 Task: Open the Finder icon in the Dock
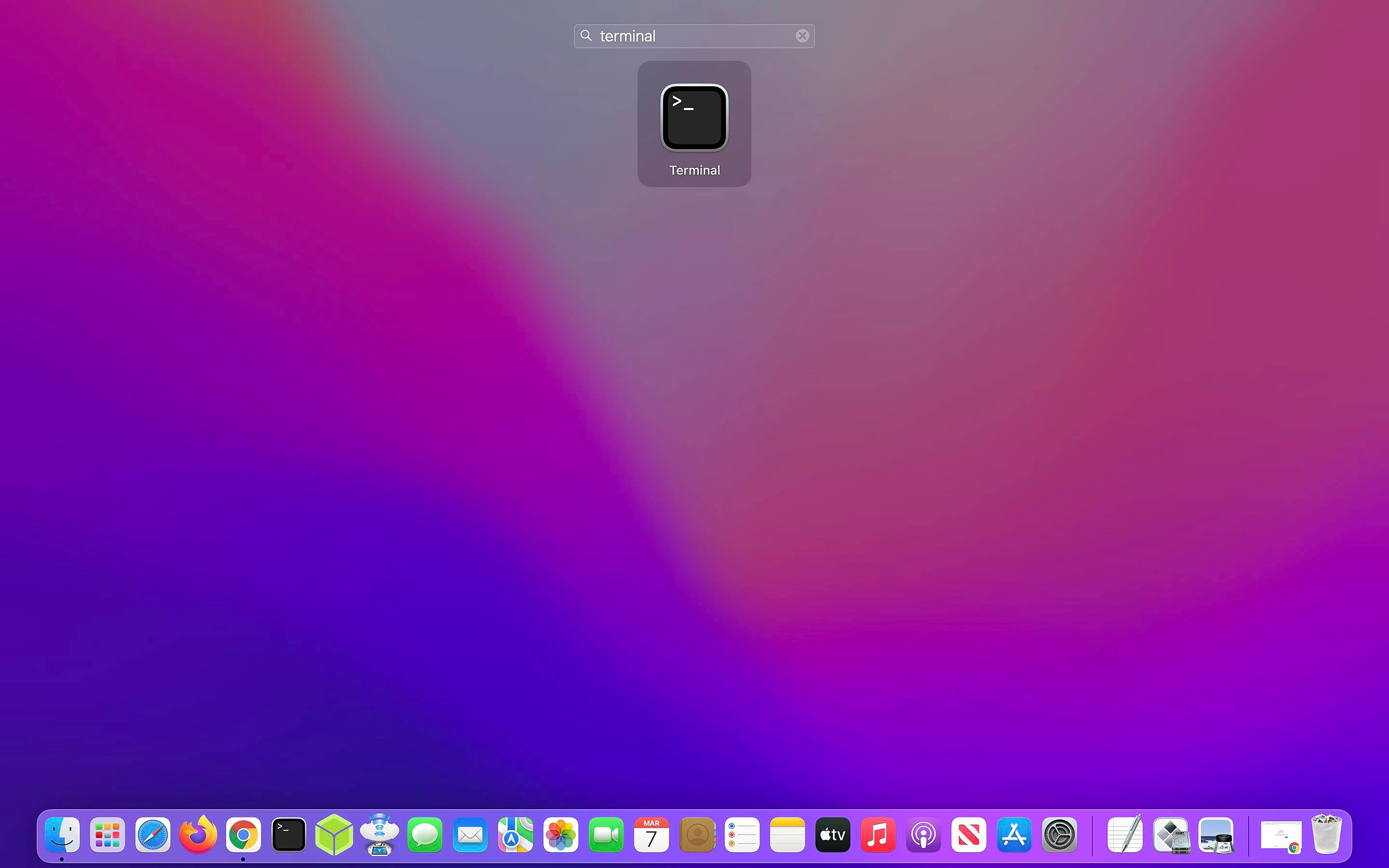tap(62, 835)
